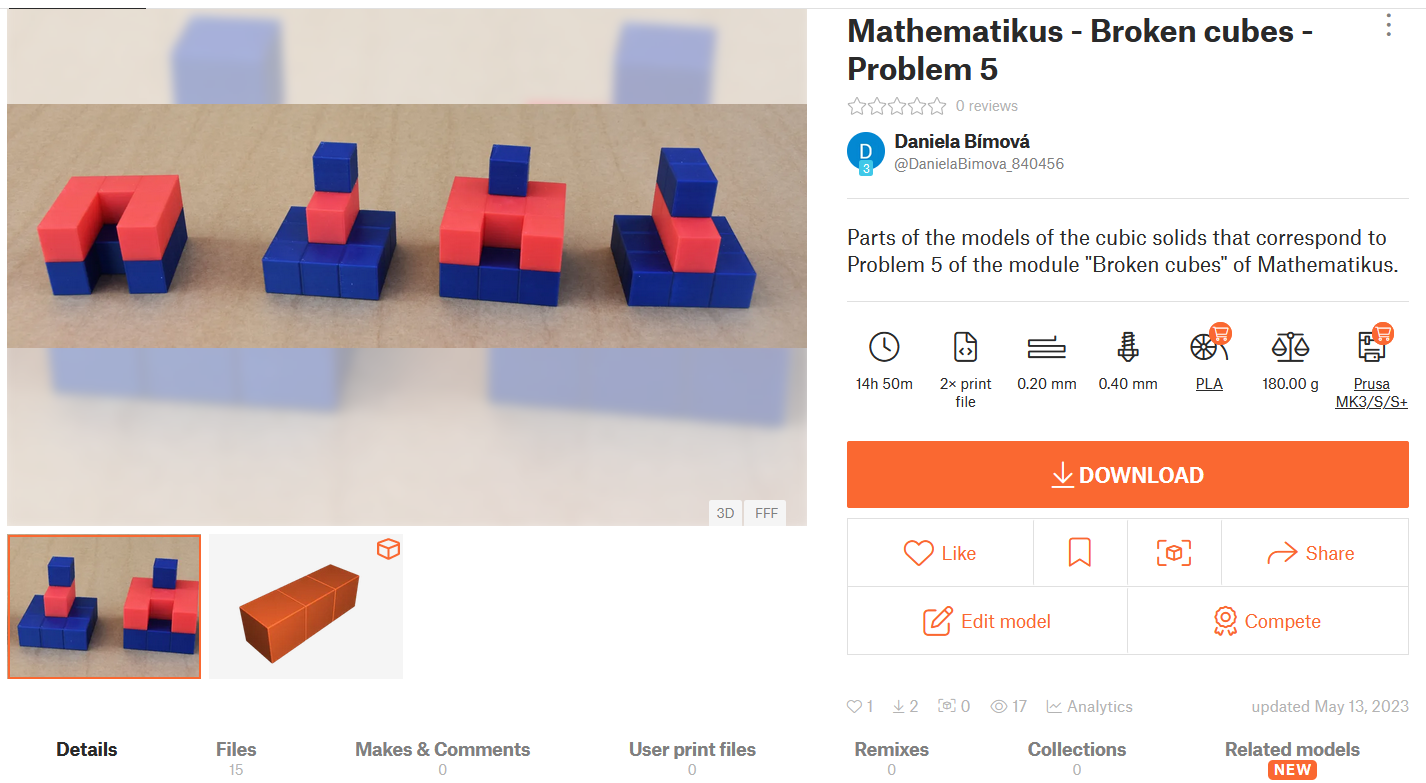This screenshot has height=783, width=1426.
Task: Click the PLA material link
Action: (1209, 384)
